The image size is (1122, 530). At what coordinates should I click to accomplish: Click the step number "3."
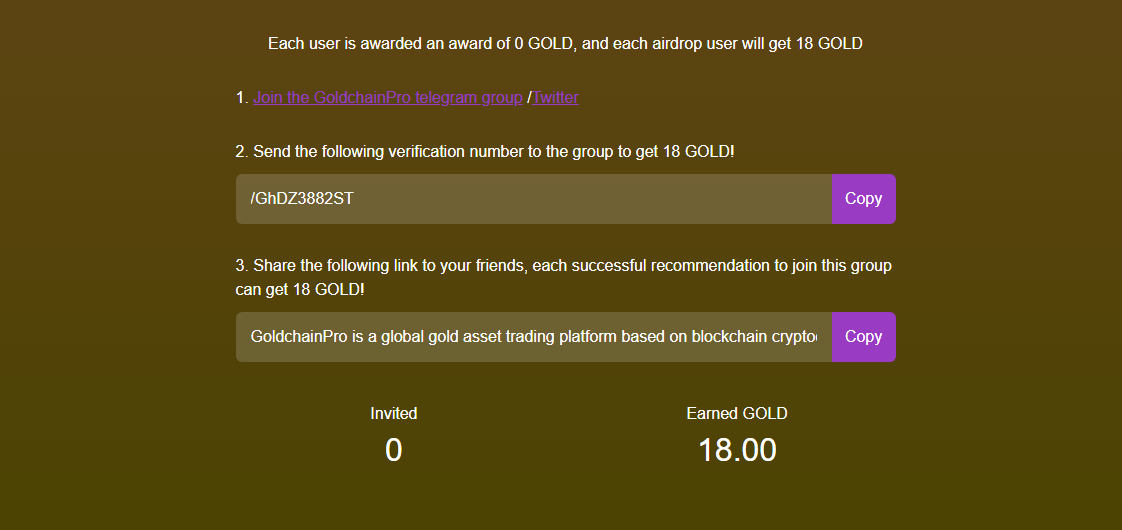point(241,266)
